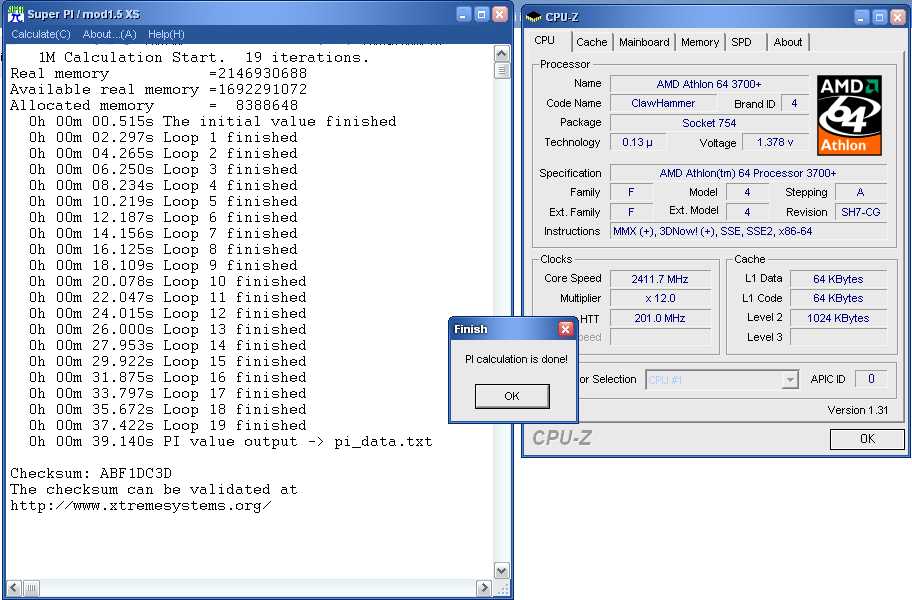The image size is (912, 600).
Task: Click the horizontal scroll left arrow in Super PI
Action: pyautogui.click(x=15, y=588)
